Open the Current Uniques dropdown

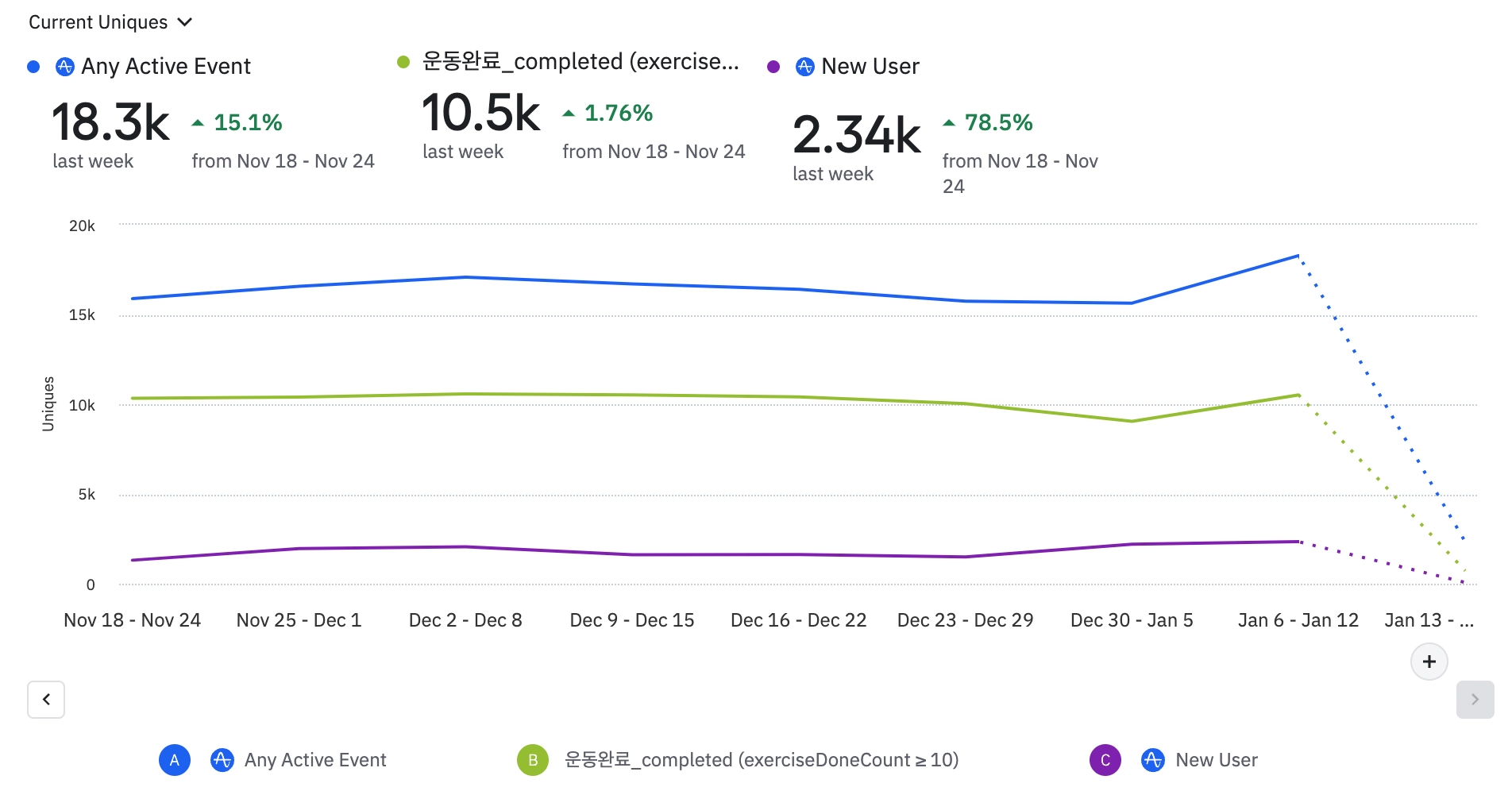[110, 22]
